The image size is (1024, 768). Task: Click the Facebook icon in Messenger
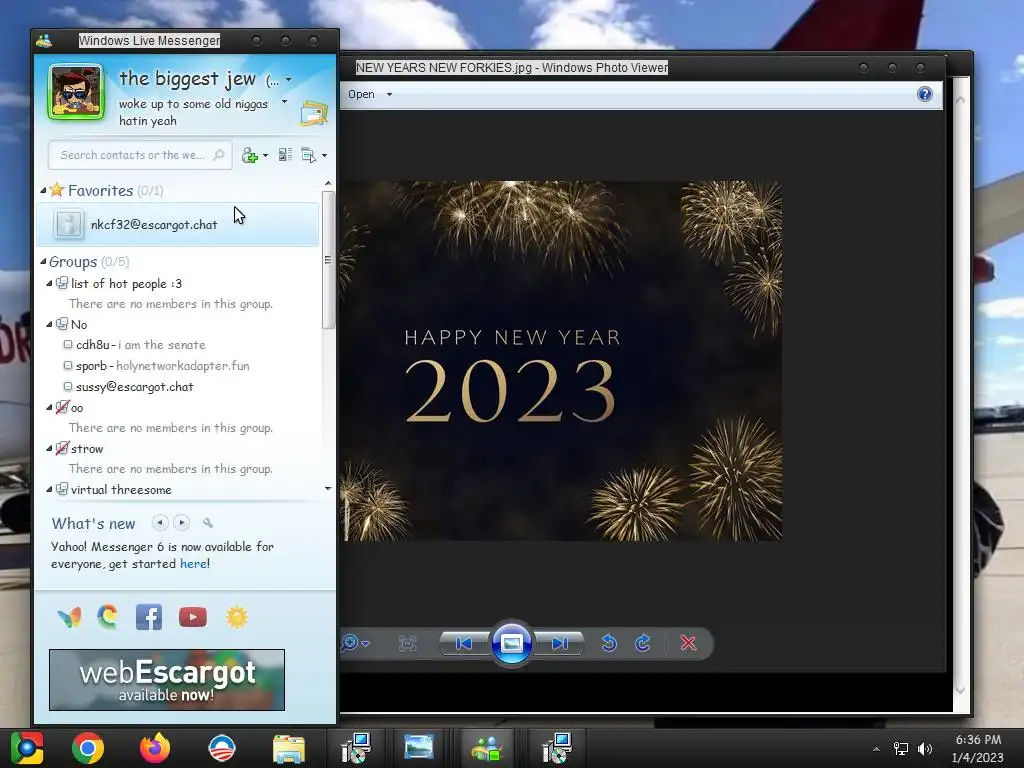tap(149, 617)
